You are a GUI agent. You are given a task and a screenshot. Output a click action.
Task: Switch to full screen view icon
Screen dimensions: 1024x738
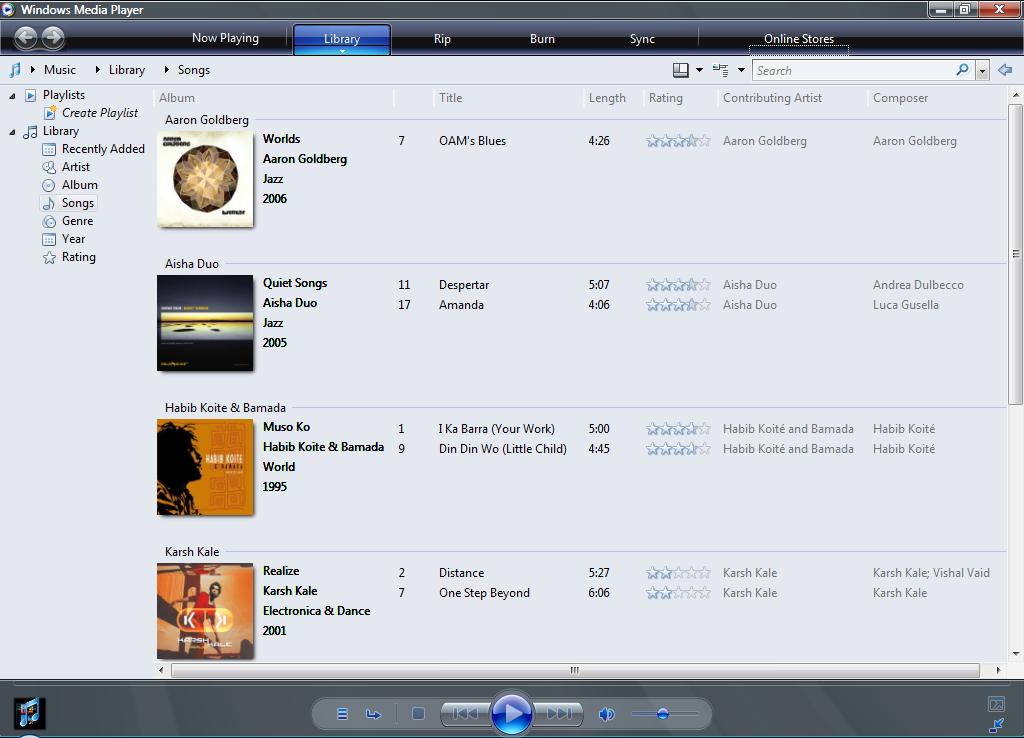[x=996, y=704]
